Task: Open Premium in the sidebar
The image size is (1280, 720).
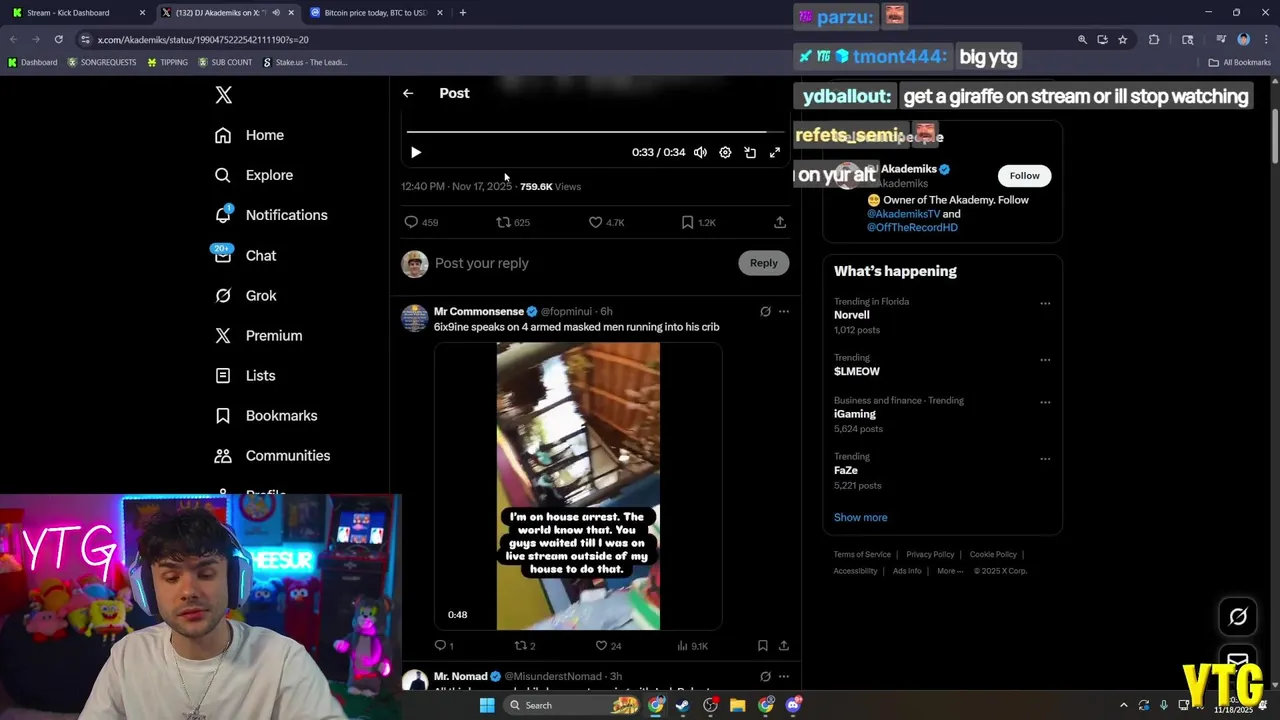Action: pyautogui.click(x=258, y=335)
